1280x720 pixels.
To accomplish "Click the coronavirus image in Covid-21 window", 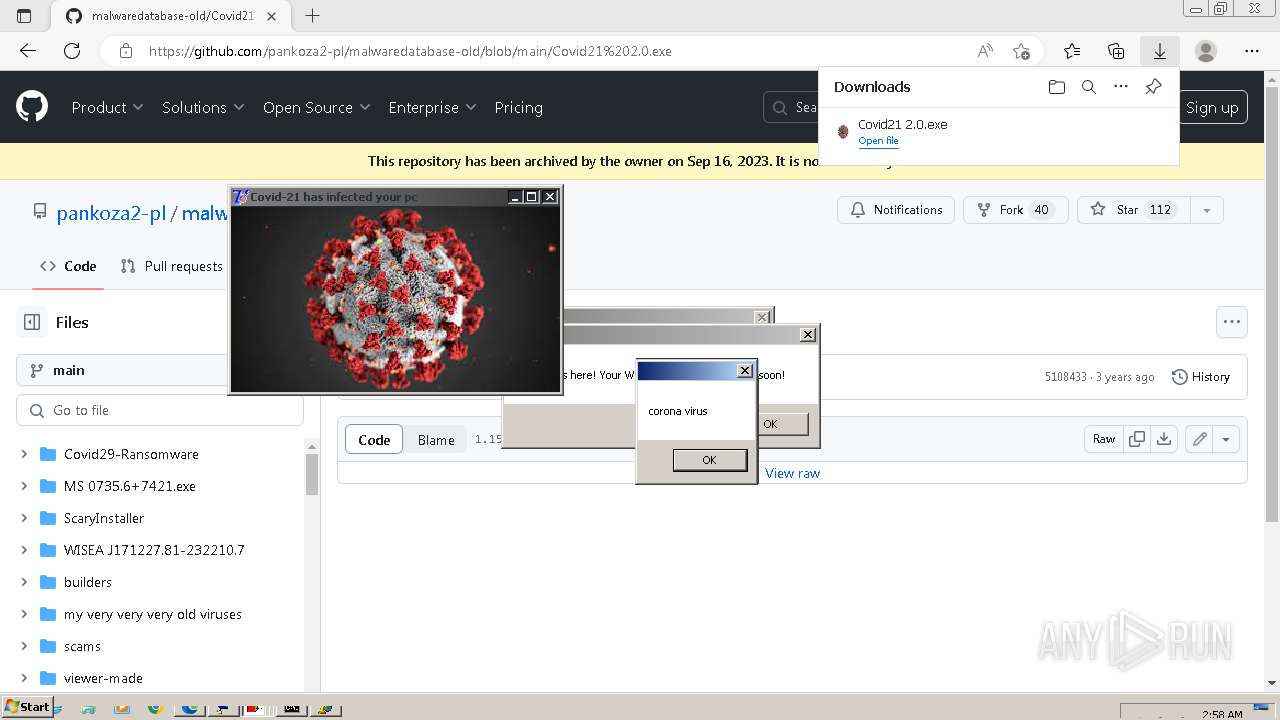I will pyautogui.click(x=396, y=299).
